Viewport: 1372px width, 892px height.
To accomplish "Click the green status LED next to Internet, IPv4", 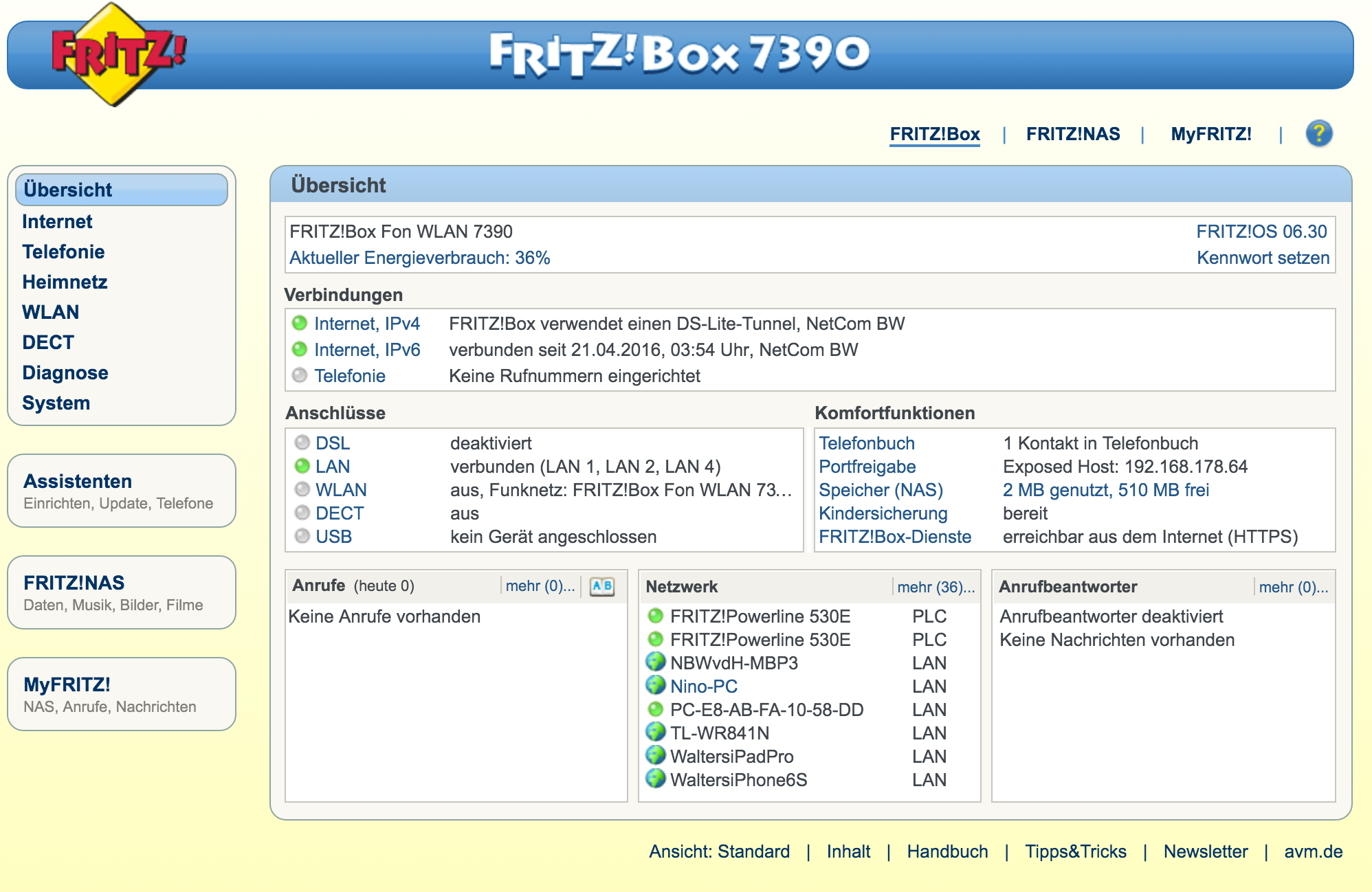I will (x=300, y=323).
